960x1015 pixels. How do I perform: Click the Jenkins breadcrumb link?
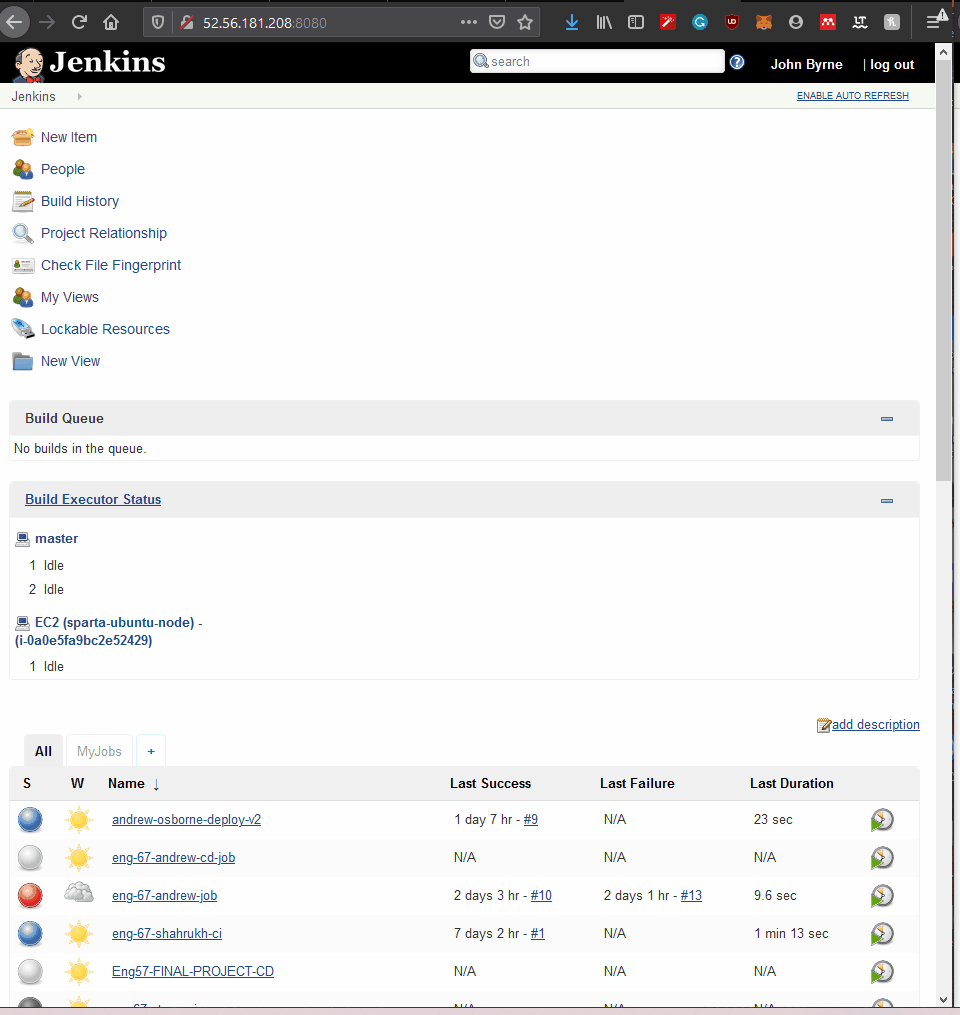click(x=34, y=96)
